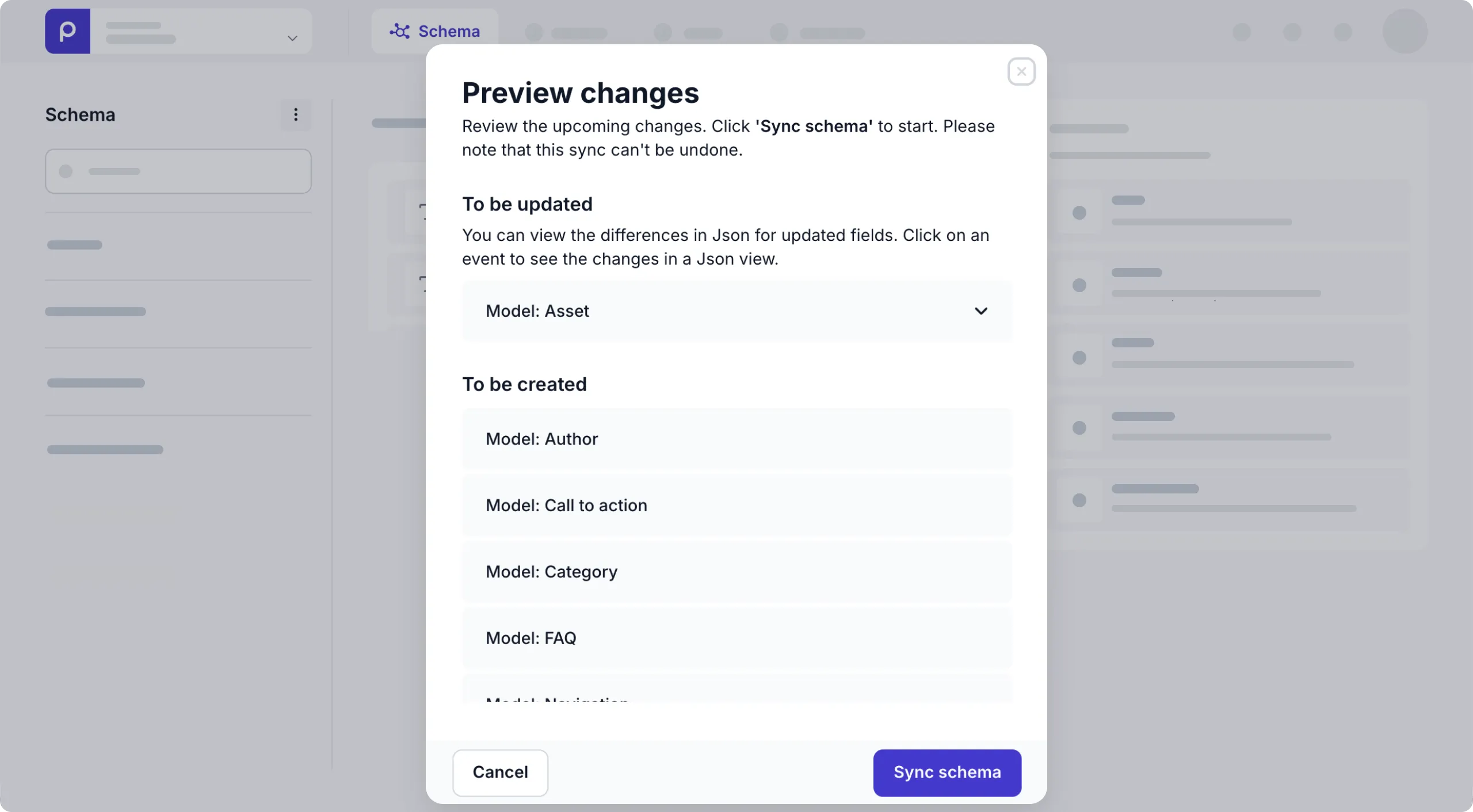Viewport: 1473px width, 812px height.
Task: Open the Model: Category creation entry
Action: pos(736,571)
